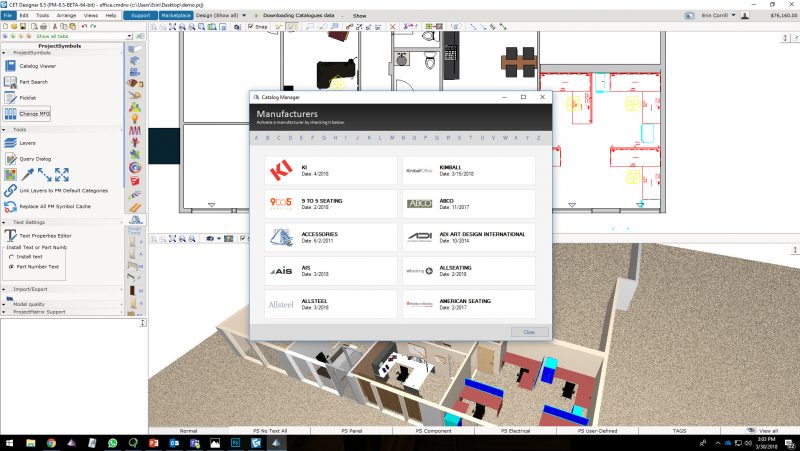Select the ALLSTEEL manufacturer entry

pyautogui.click(x=331, y=304)
